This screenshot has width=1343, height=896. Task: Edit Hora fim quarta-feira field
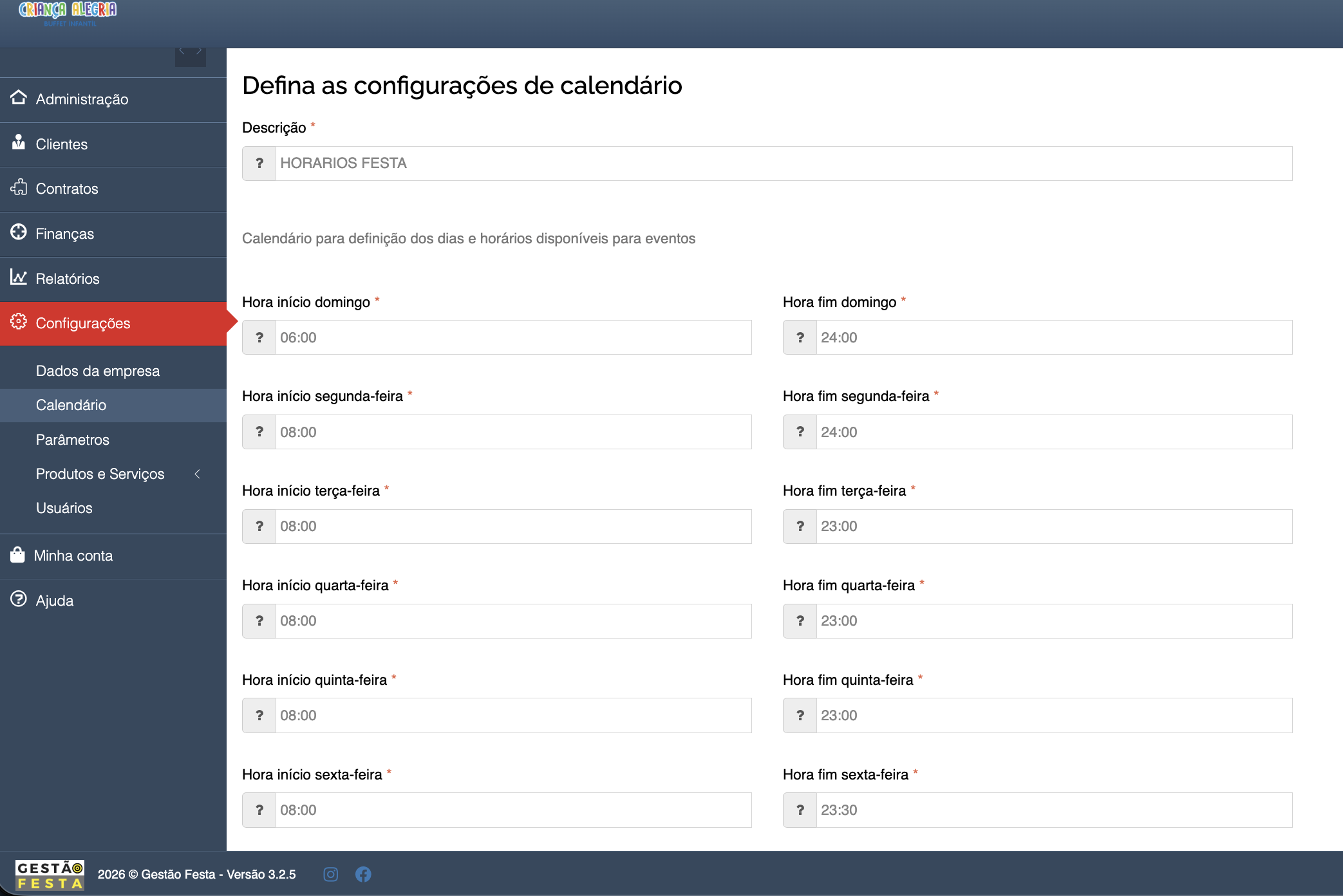(x=1054, y=621)
